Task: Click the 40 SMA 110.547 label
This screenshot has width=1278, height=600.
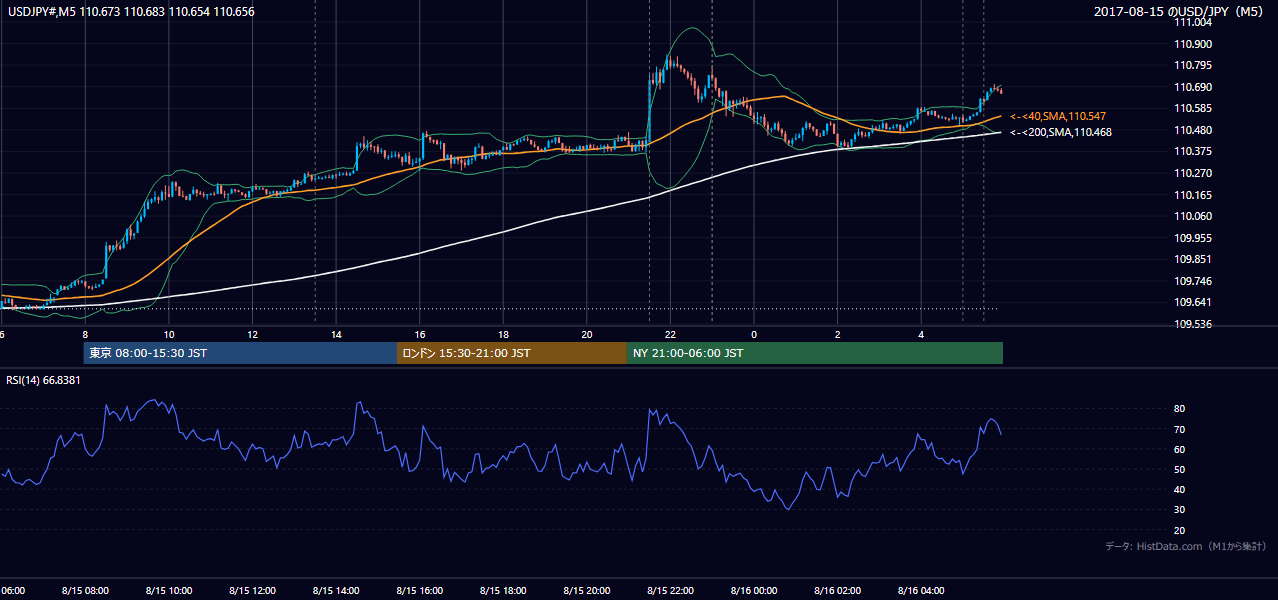Action: click(1058, 117)
